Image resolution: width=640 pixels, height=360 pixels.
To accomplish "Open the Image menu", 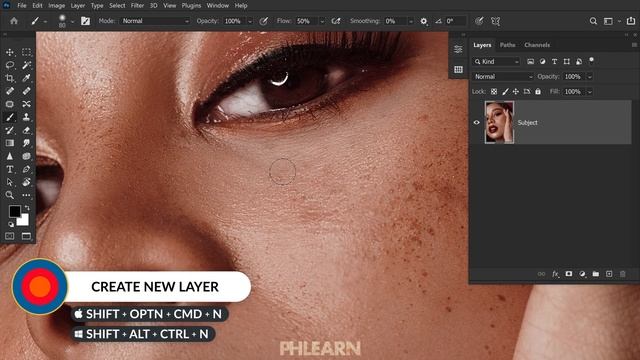I will point(57,6).
